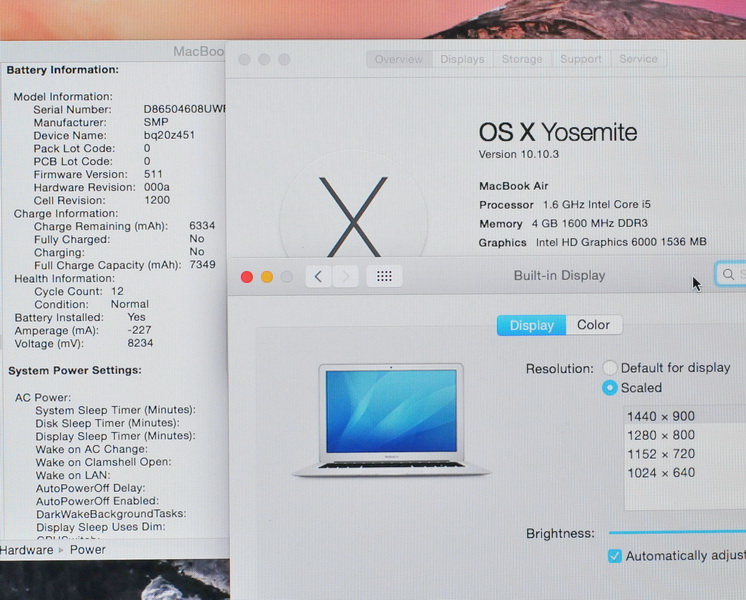Click Full Charge Capacity value 7349
The height and width of the screenshot is (600, 746).
point(203,265)
